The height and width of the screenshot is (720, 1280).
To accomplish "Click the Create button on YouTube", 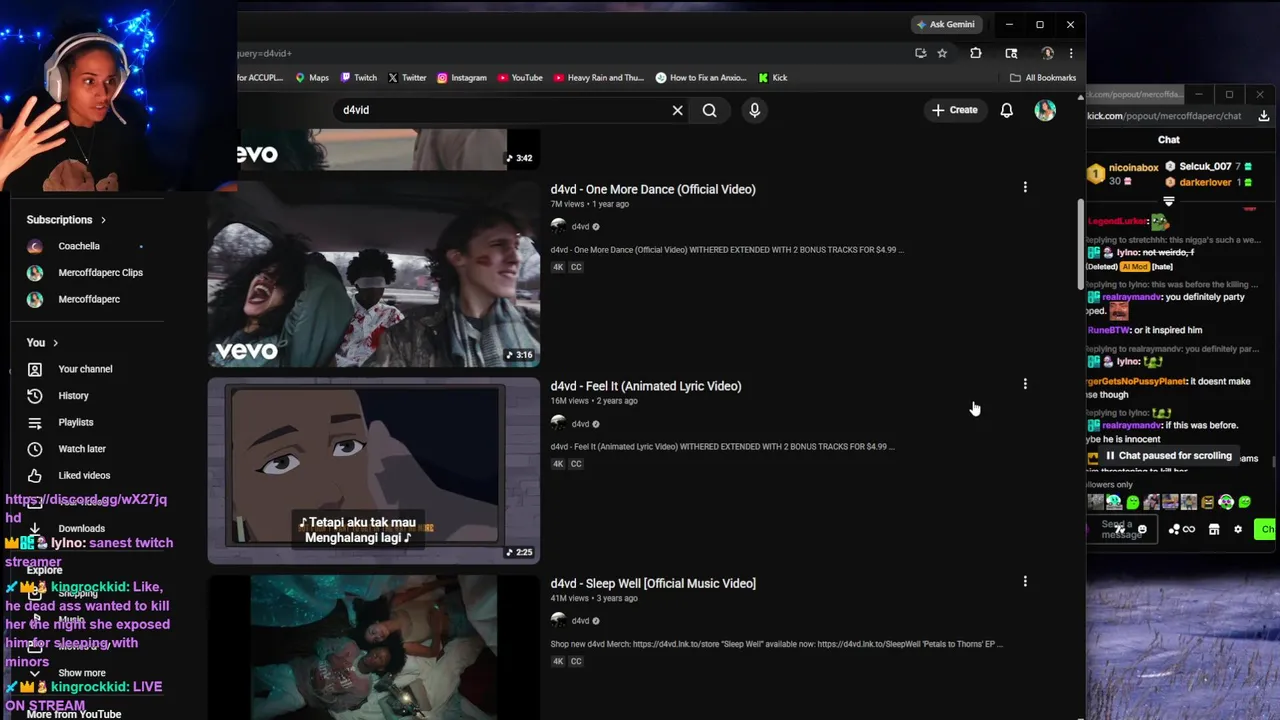I will (x=954, y=110).
